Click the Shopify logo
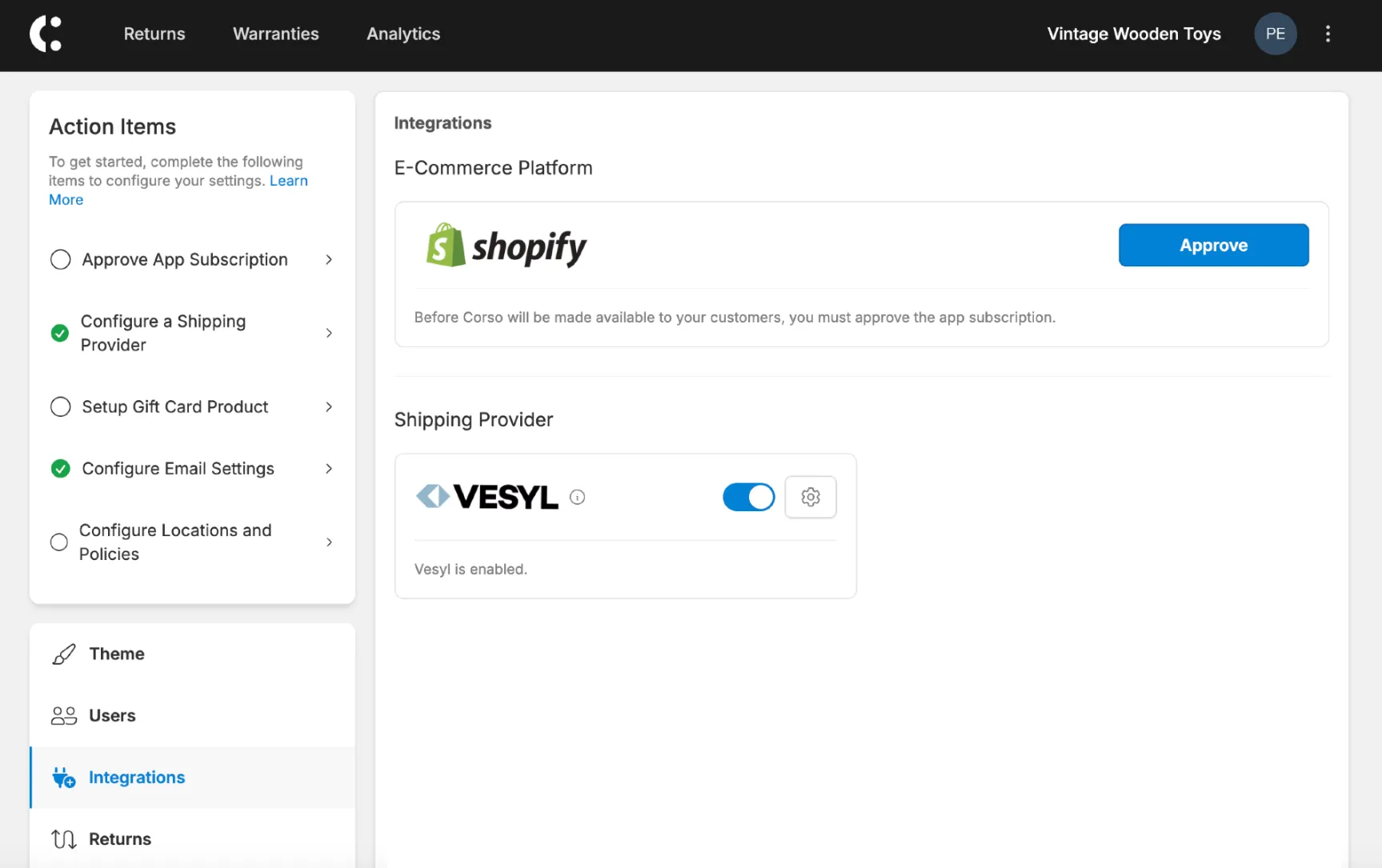The image size is (1382, 868). [x=506, y=246]
